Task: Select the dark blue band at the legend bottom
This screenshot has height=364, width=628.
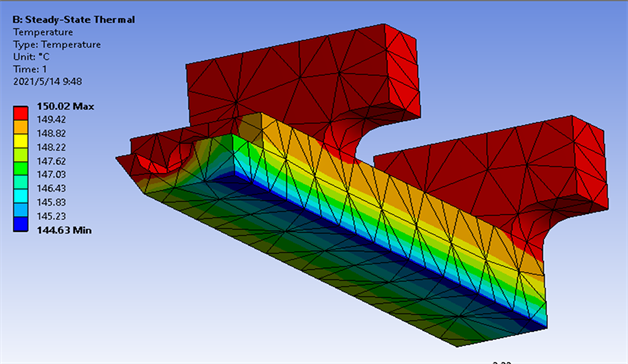Action: tap(20, 224)
